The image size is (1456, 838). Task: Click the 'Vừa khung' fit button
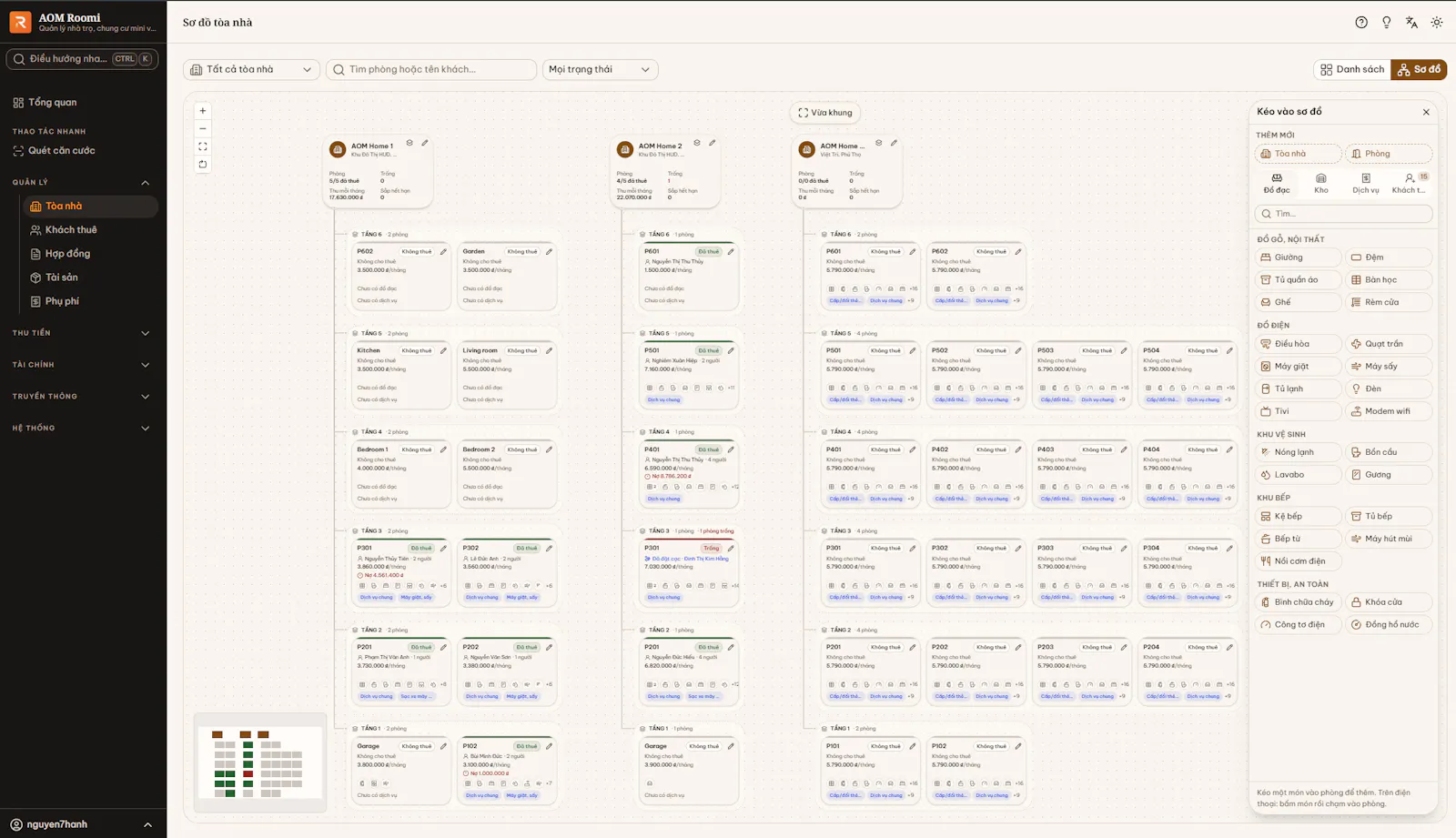825,113
